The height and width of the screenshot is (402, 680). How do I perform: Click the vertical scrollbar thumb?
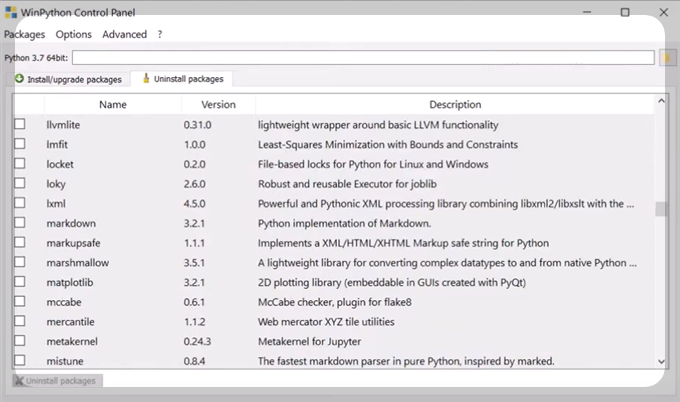pyautogui.click(x=661, y=209)
